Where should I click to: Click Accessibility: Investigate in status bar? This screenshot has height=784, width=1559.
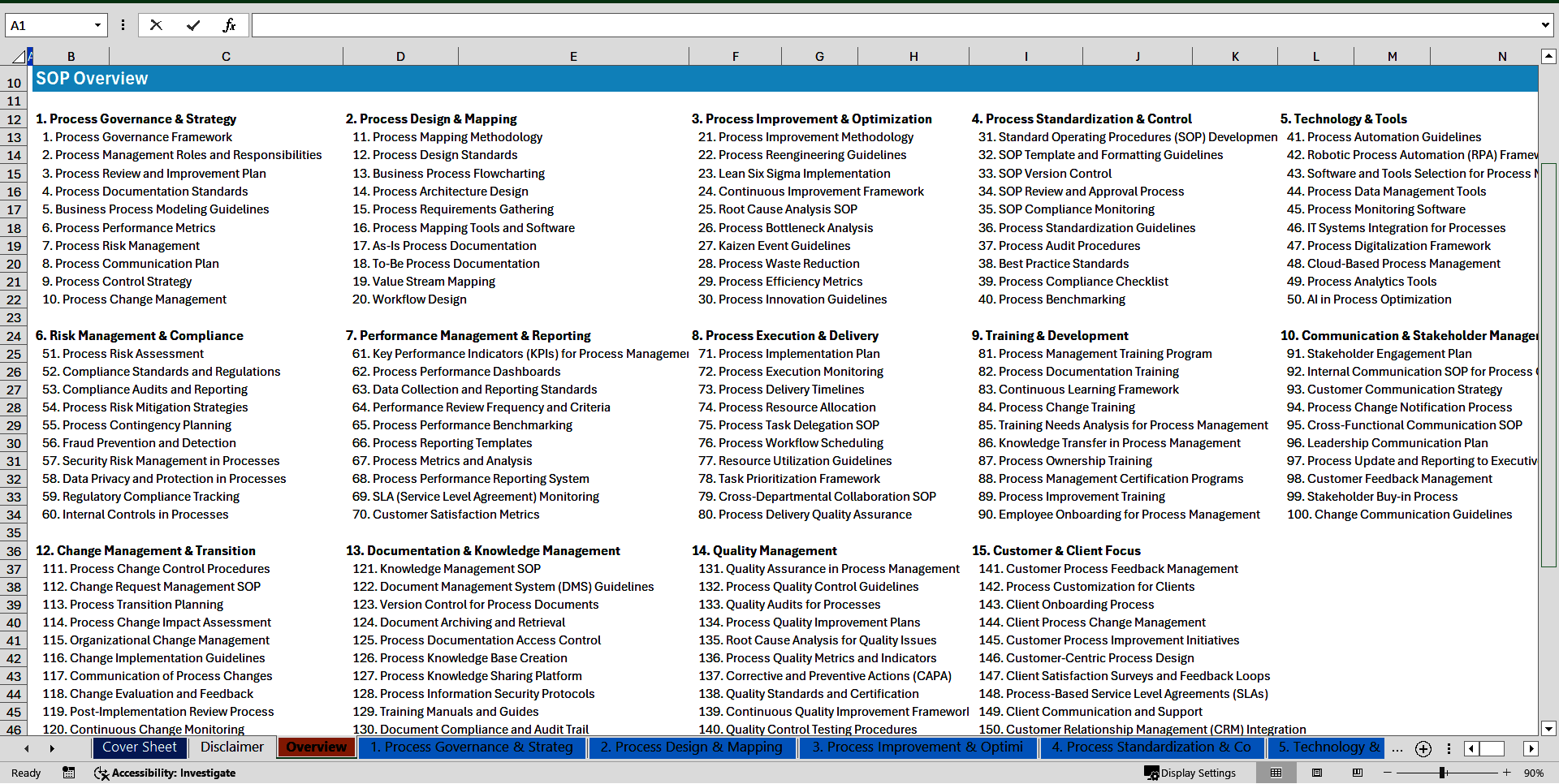click(x=165, y=773)
